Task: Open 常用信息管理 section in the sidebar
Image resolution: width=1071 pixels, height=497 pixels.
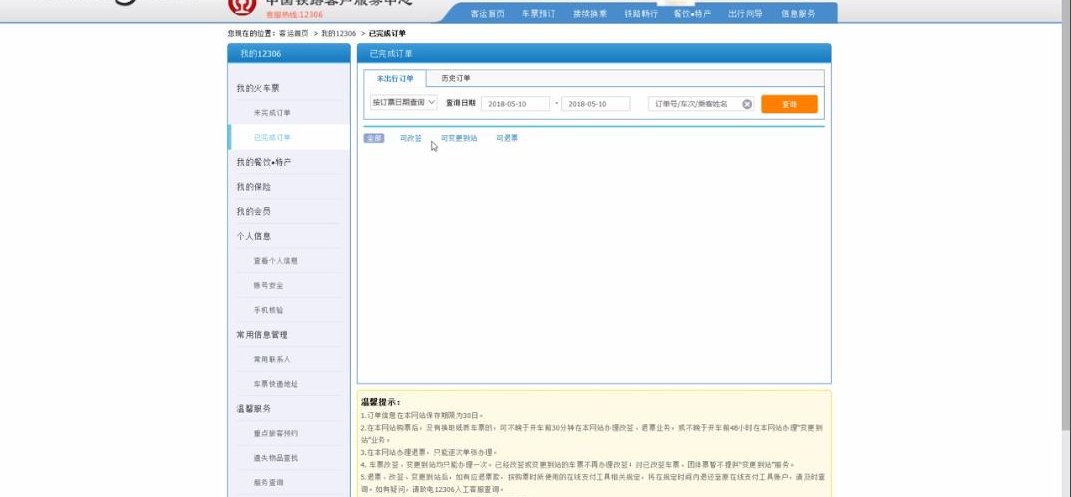Action: [x=262, y=335]
